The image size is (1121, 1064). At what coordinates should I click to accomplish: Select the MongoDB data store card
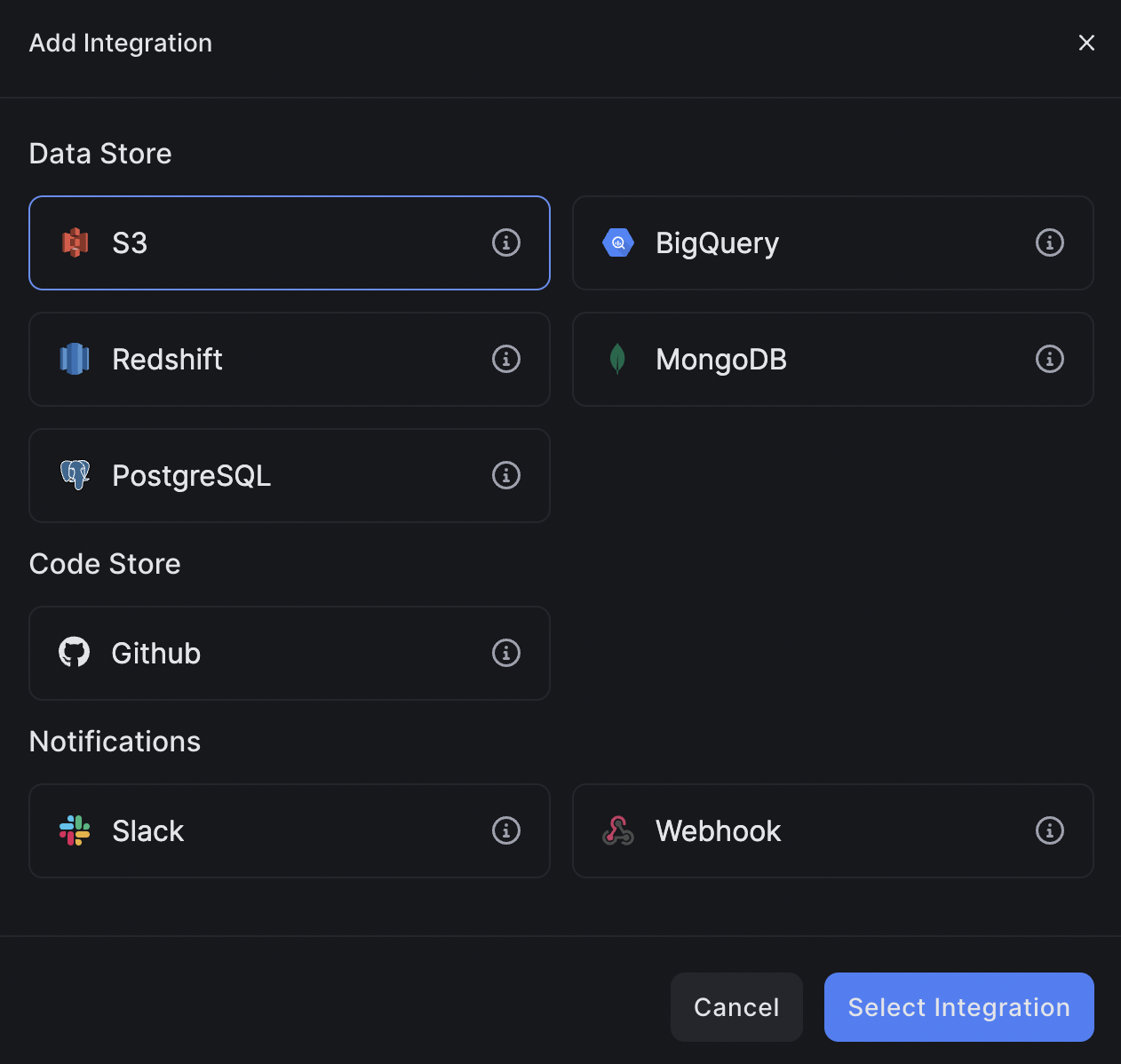pyautogui.click(x=833, y=359)
